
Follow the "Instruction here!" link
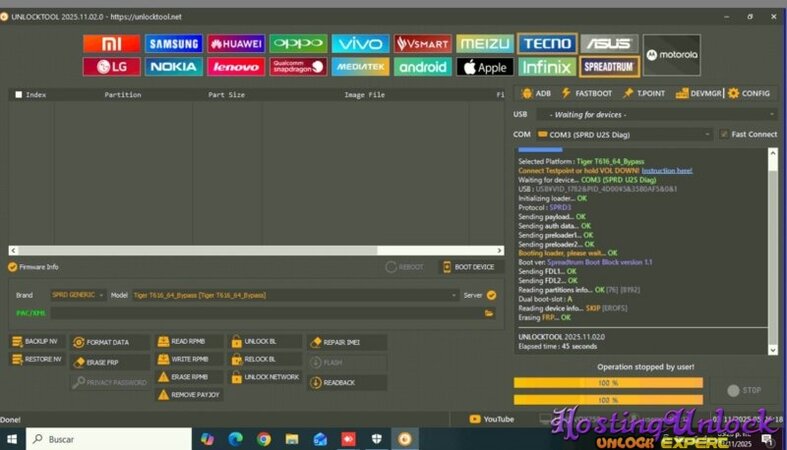667,170
